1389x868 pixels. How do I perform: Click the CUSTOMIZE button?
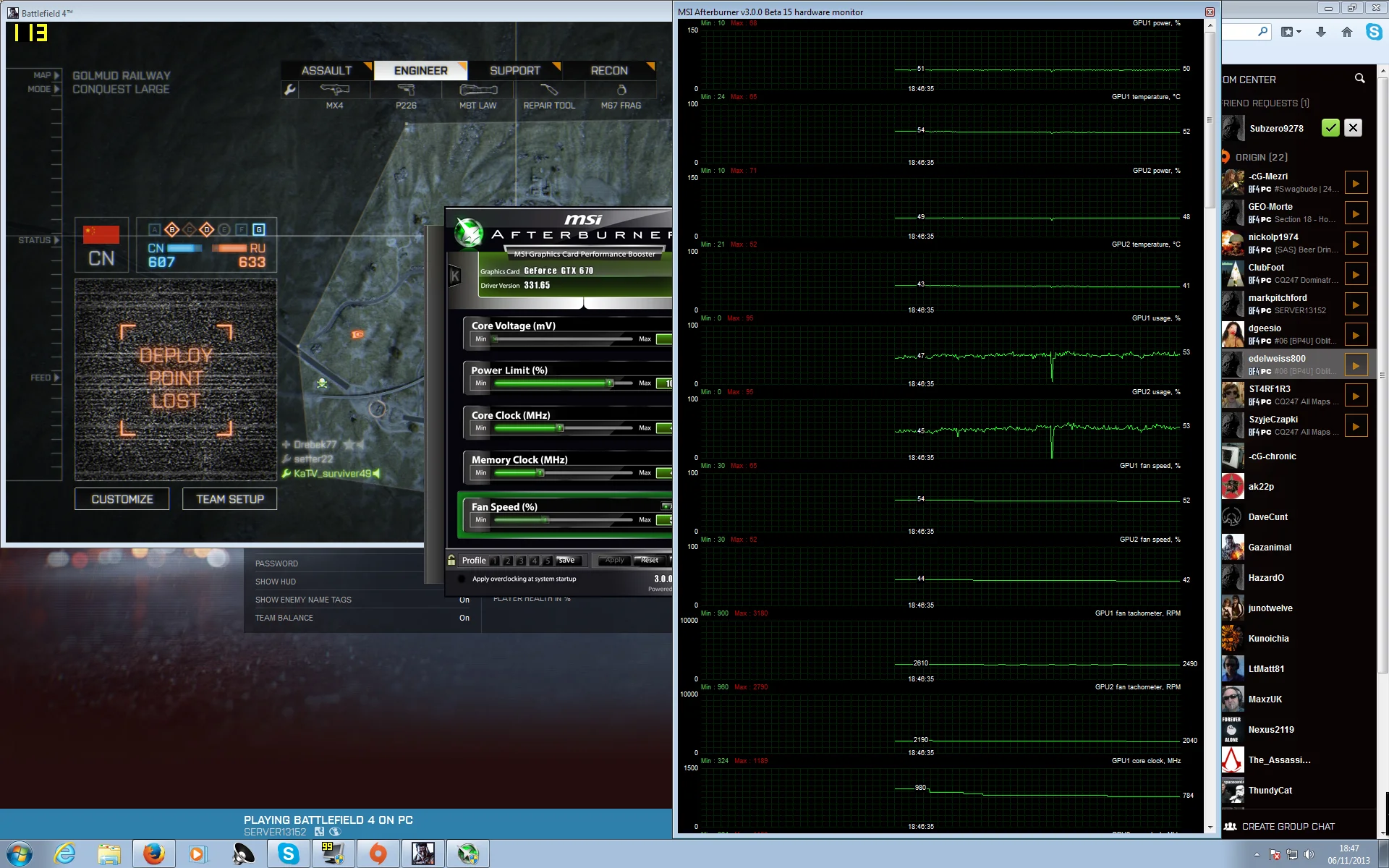tap(122, 499)
